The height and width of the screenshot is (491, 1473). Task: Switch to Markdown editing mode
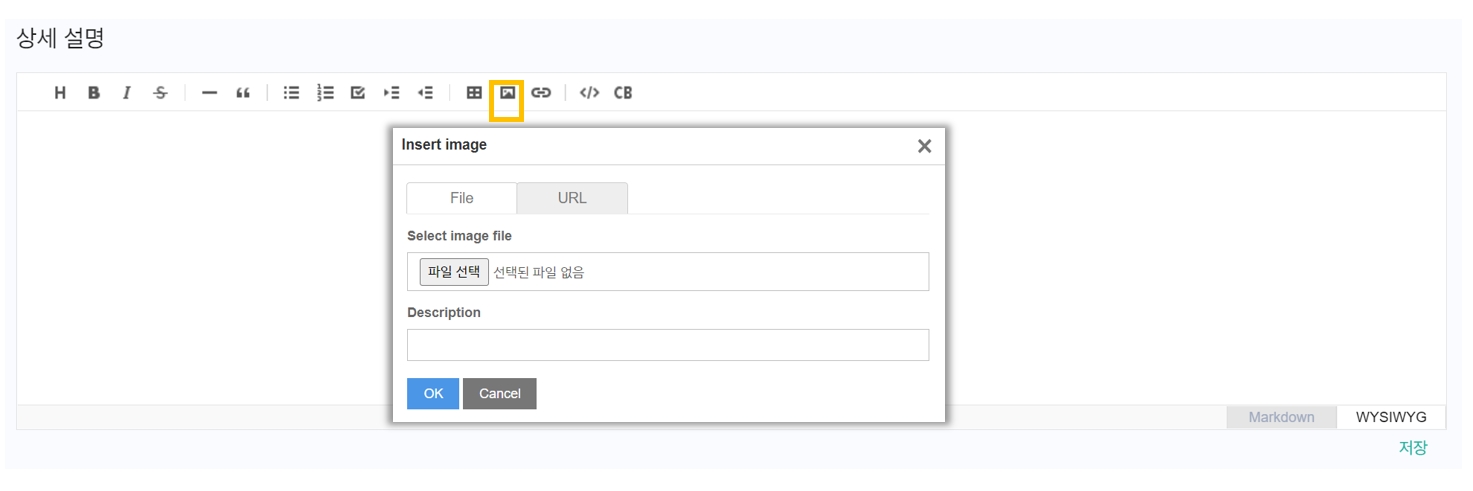pos(1281,417)
